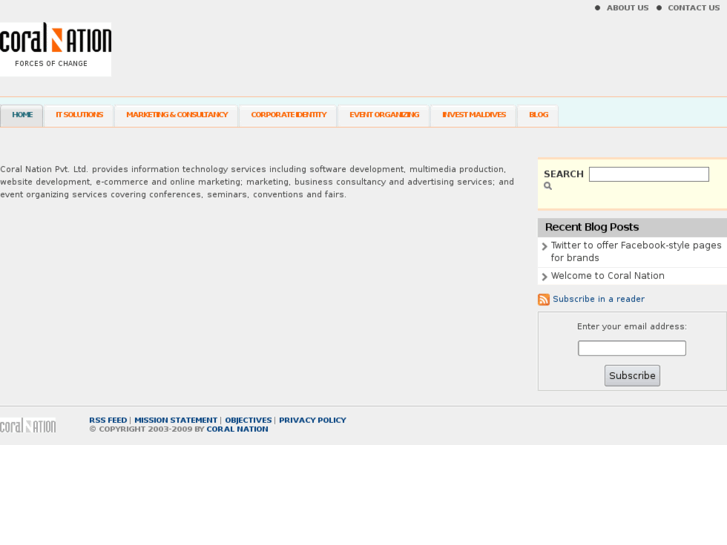727x545 pixels.
Task: Open the Mission Statement footer link
Action: coord(176,420)
